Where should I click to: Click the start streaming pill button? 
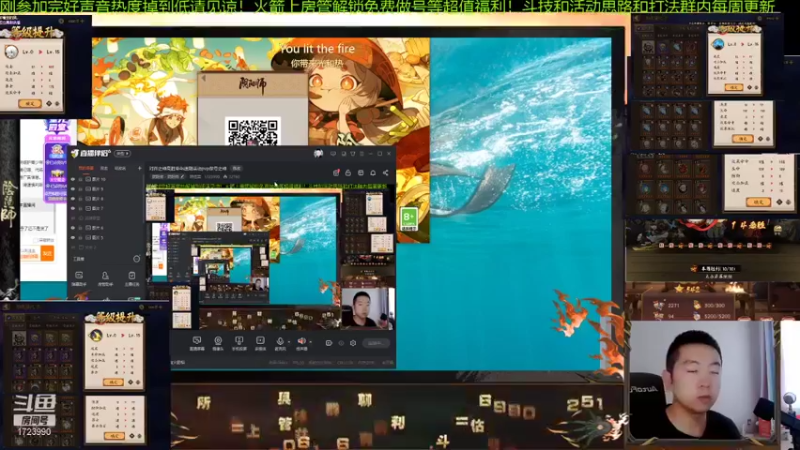pyautogui.click(x=376, y=343)
